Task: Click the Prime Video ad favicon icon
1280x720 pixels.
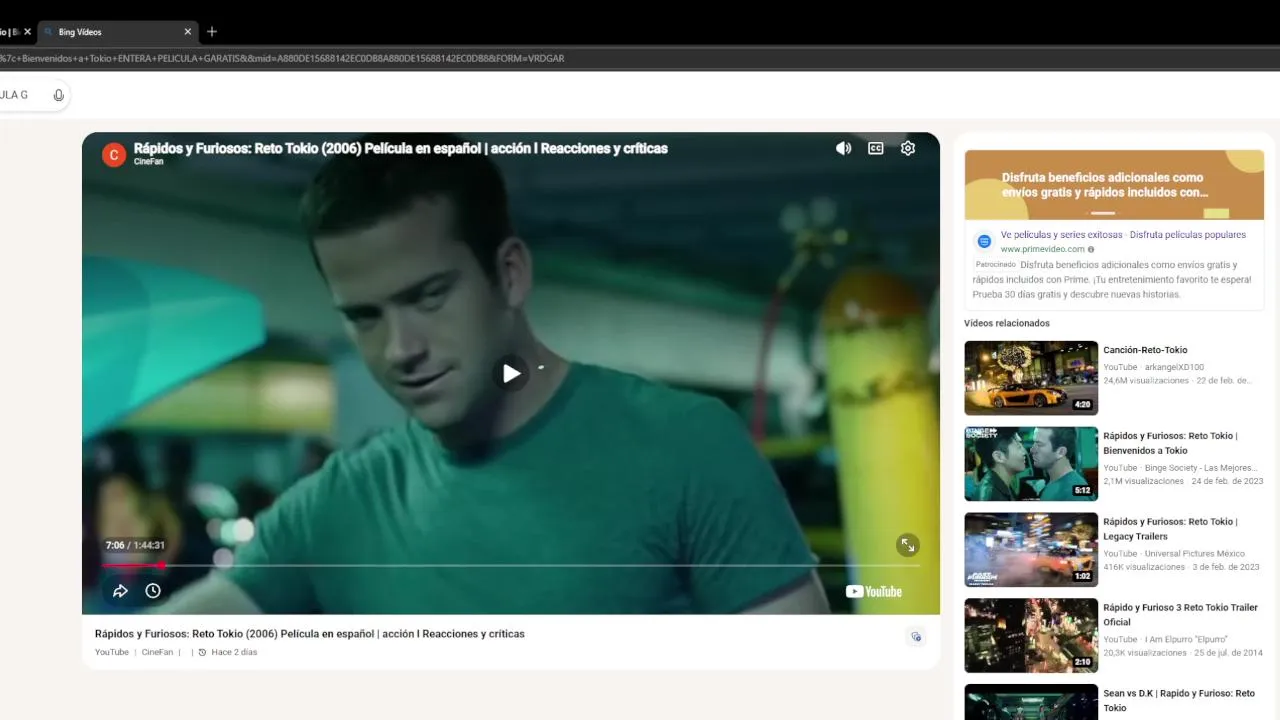Action: (x=984, y=241)
